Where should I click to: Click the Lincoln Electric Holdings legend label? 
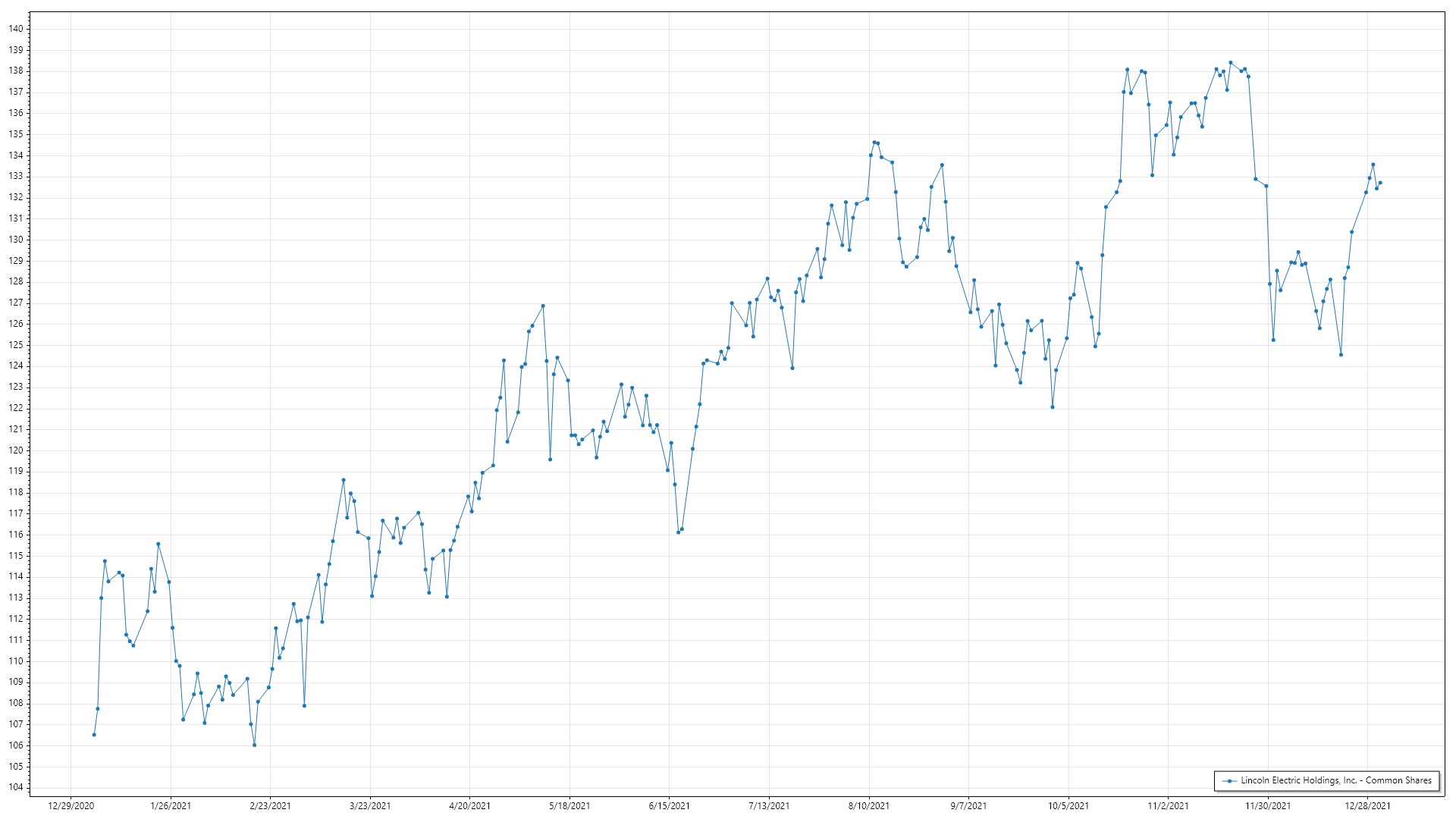click(x=1335, y=780)
